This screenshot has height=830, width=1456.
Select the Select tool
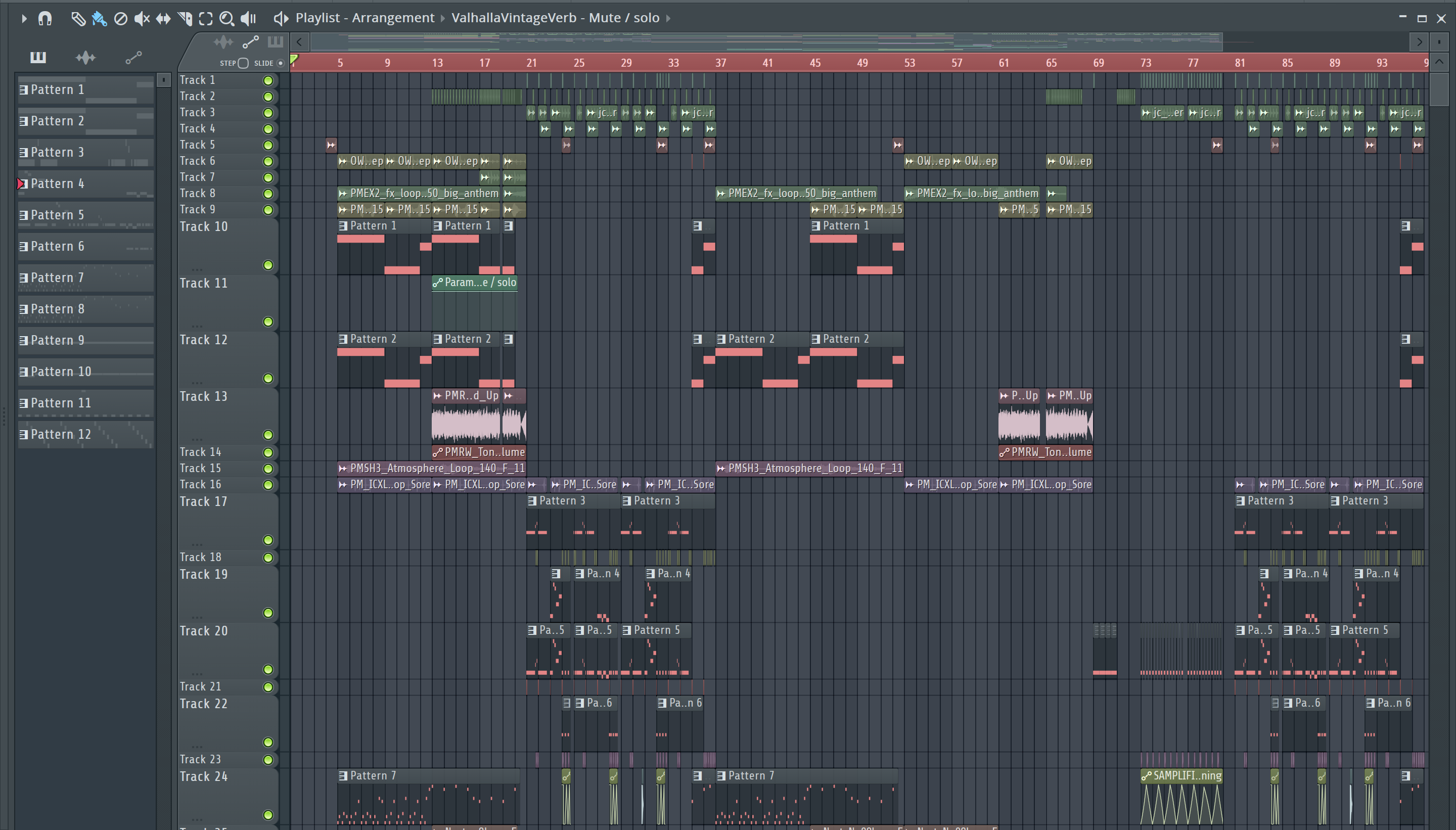click(206, 19)
